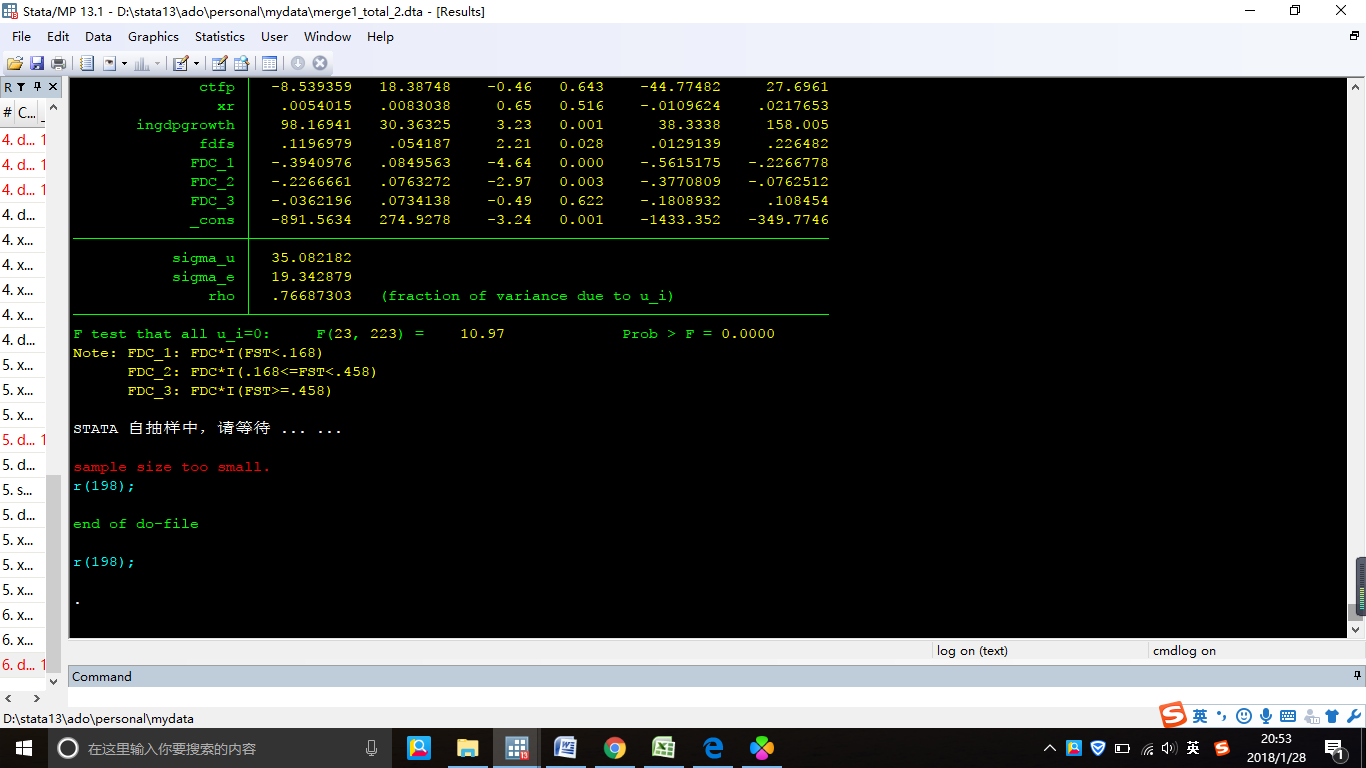Open the Windows Start button

pos(24,748)
